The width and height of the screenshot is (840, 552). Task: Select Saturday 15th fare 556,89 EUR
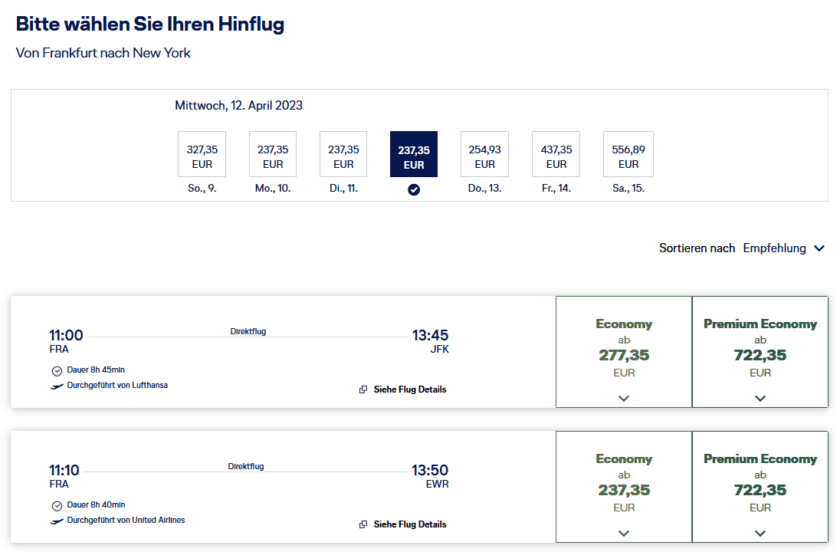pos(628,156)
